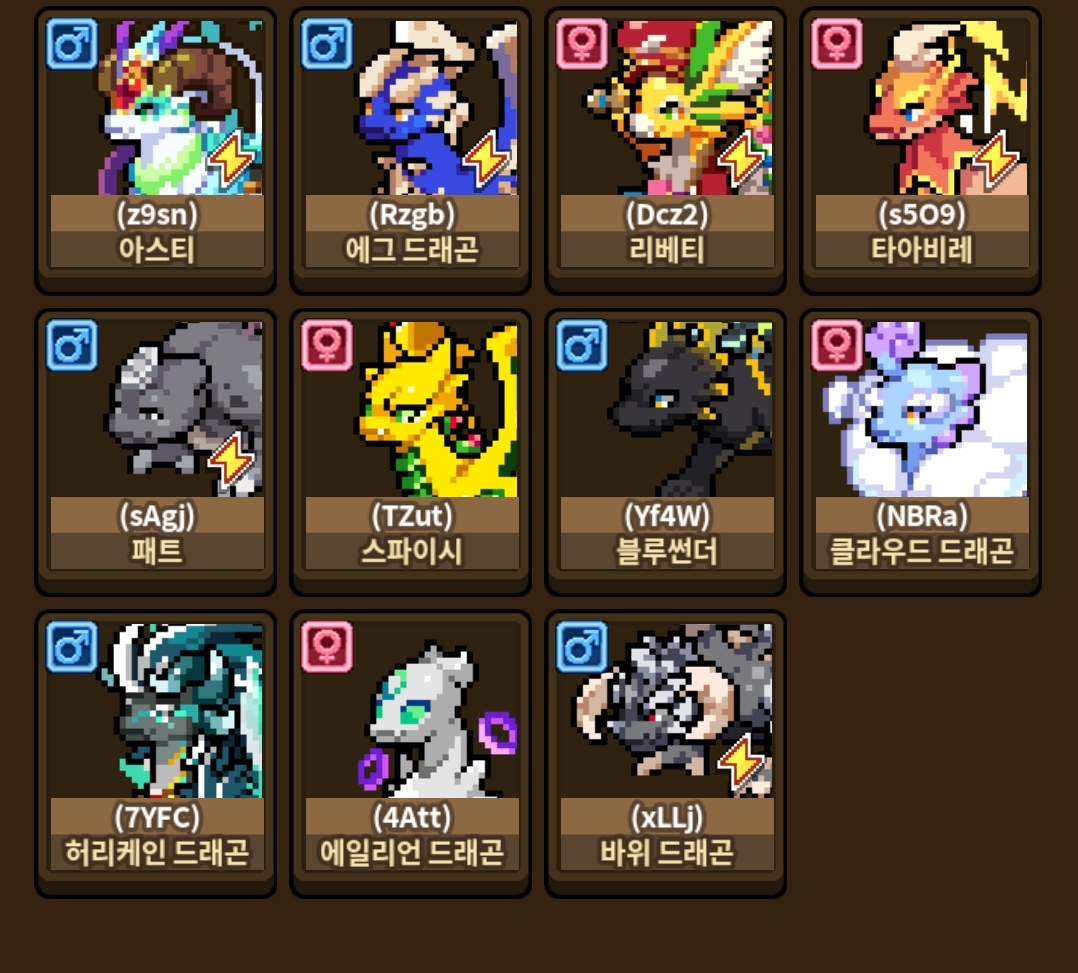Click the male icon on 아스티 card

[72, 45]
